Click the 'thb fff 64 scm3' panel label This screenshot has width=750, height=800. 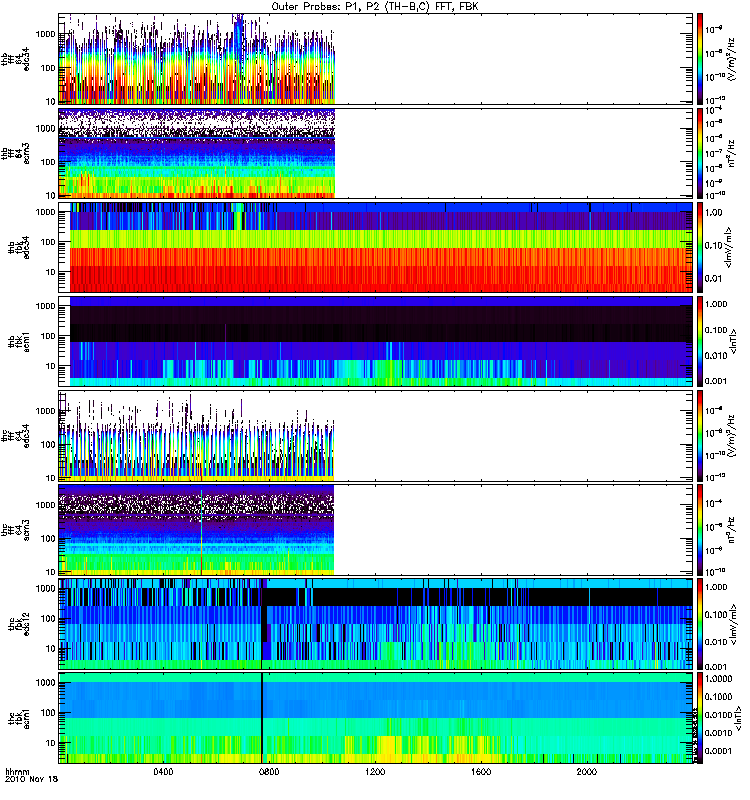(15, 154)
